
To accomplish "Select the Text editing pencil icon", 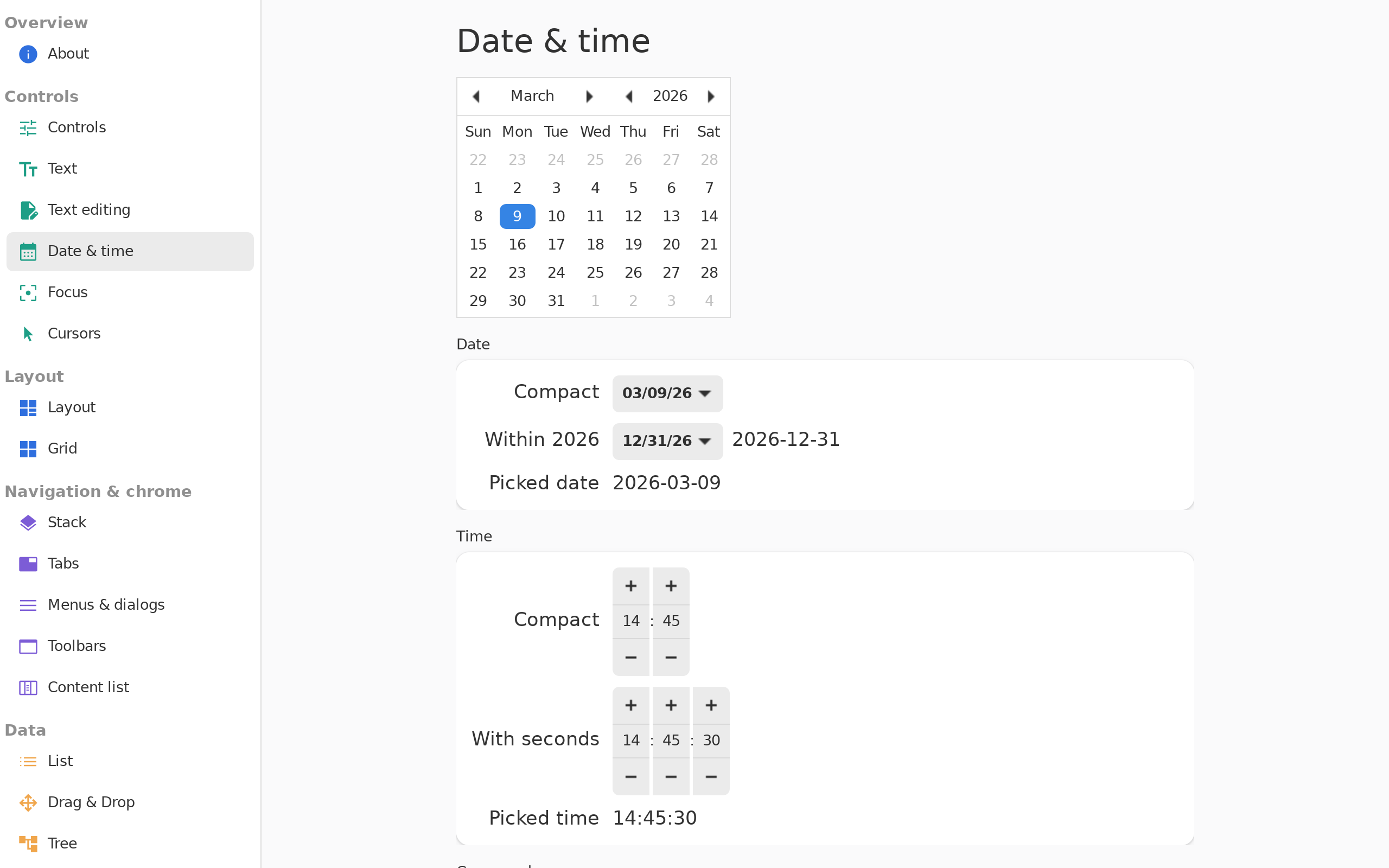I will [x=28, y=210].
